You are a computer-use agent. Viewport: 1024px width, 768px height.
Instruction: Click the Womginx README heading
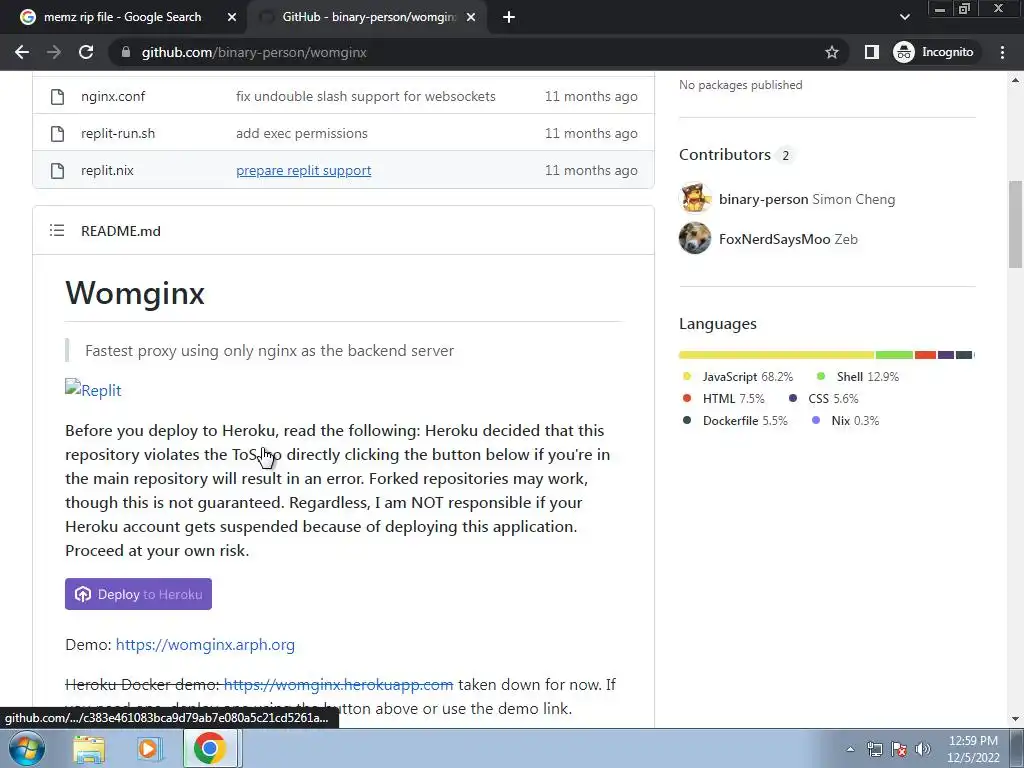click(135, 293)
